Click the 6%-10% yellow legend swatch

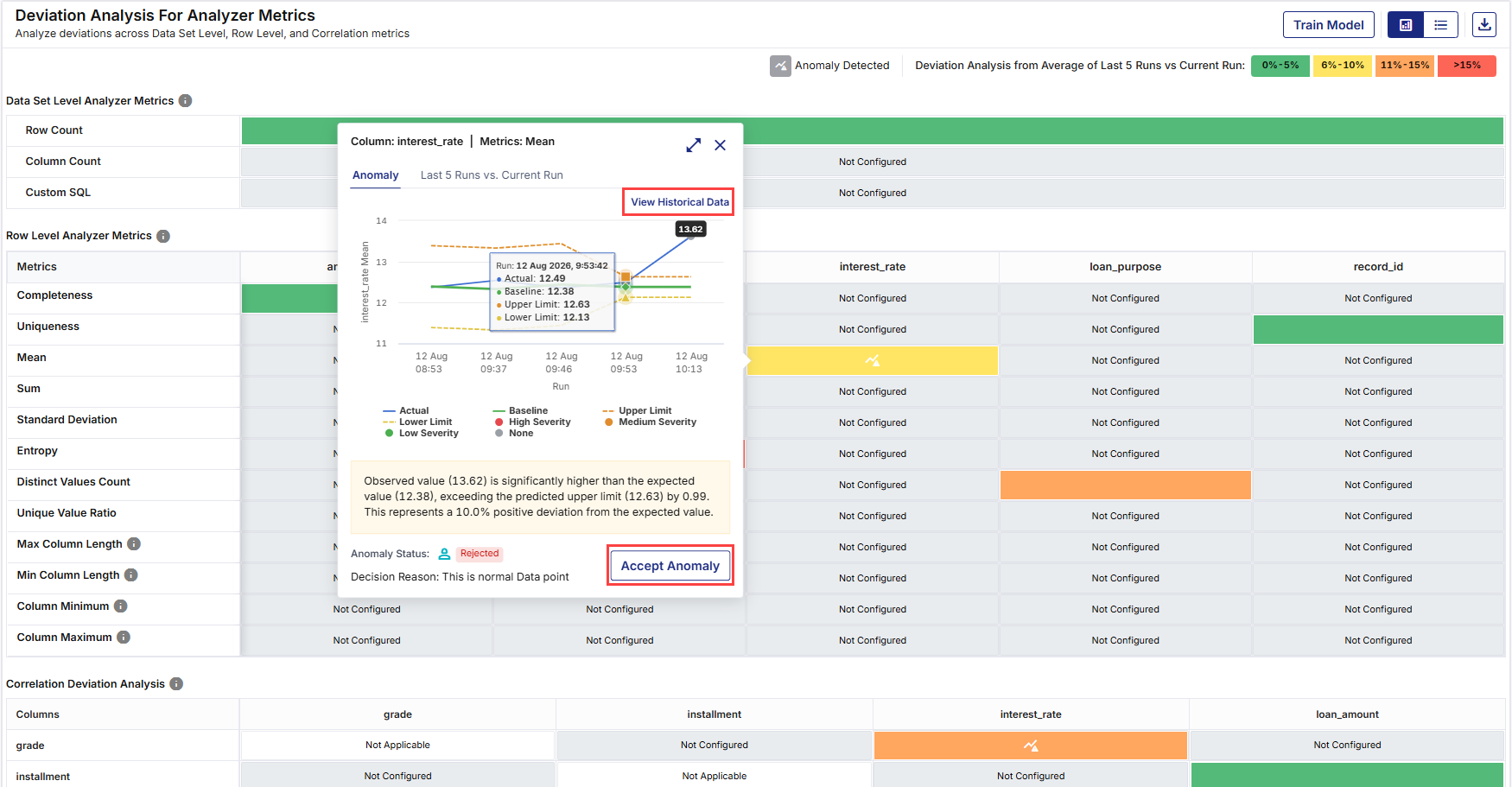(x=1342, y=66)
